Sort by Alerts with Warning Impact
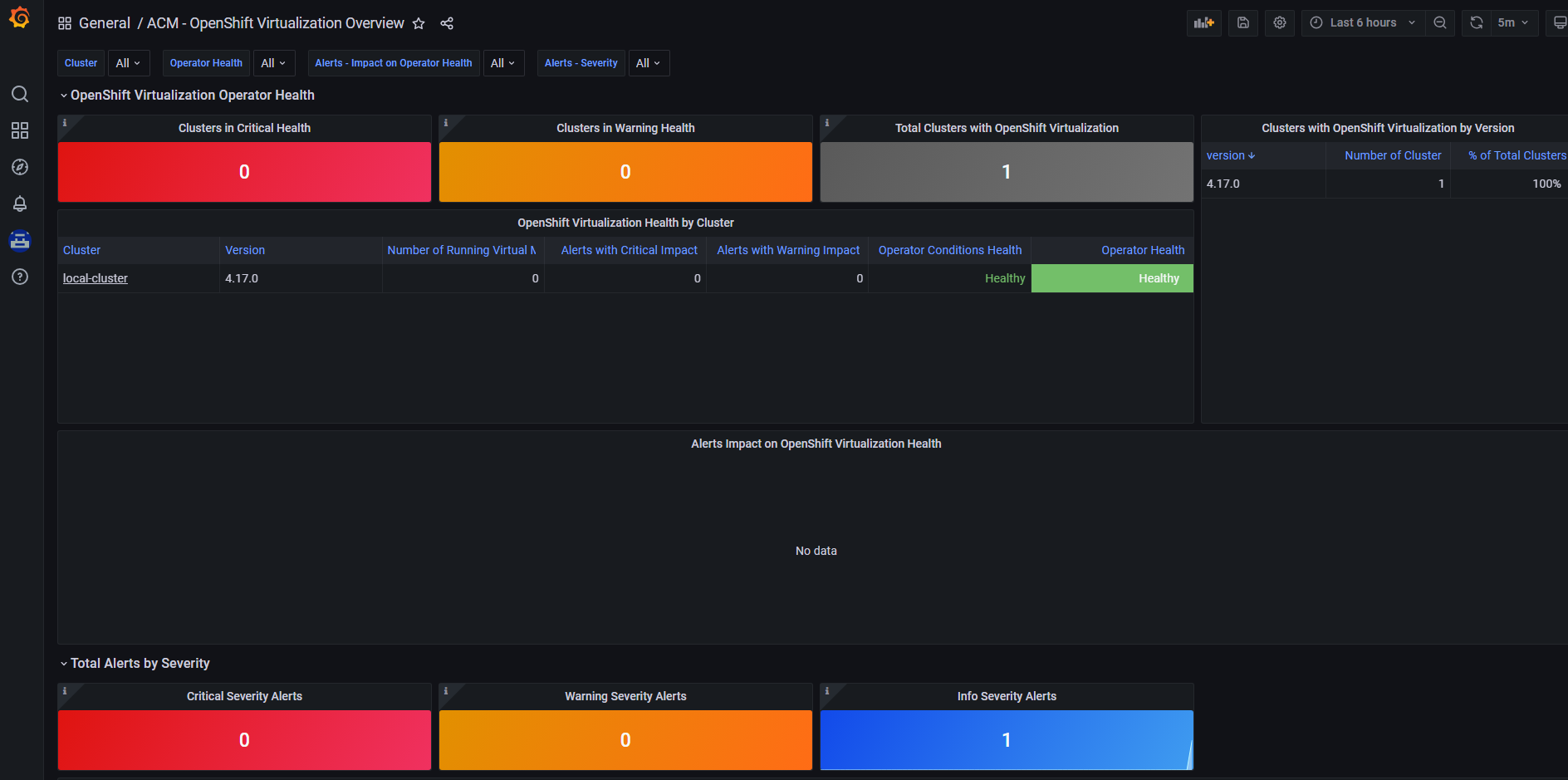The height and width of the screenshot is (780, 1568). point(788,250)
